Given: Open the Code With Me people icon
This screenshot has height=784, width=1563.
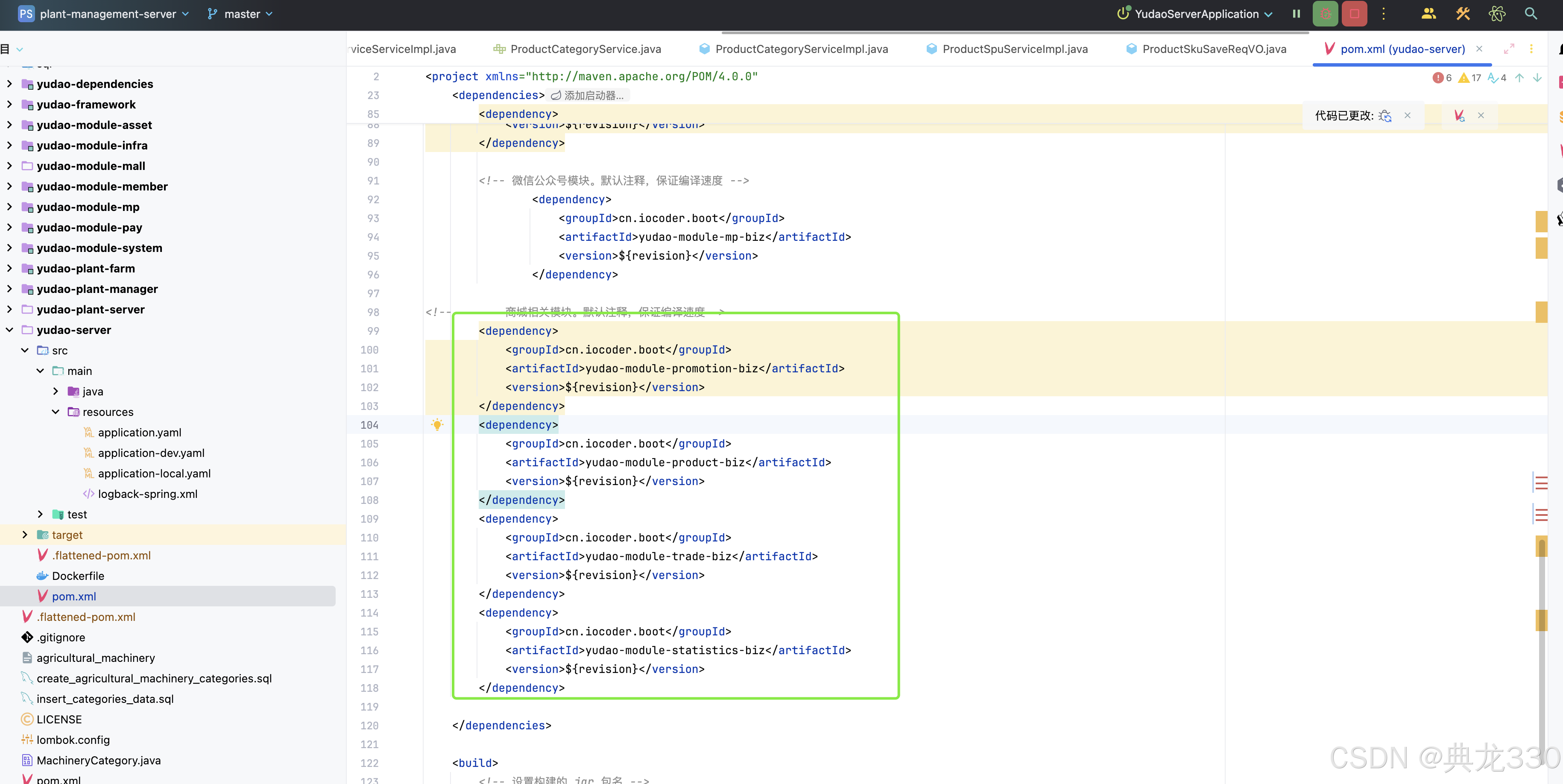Looking at the screenshot, I should [x=1428, y=13].
